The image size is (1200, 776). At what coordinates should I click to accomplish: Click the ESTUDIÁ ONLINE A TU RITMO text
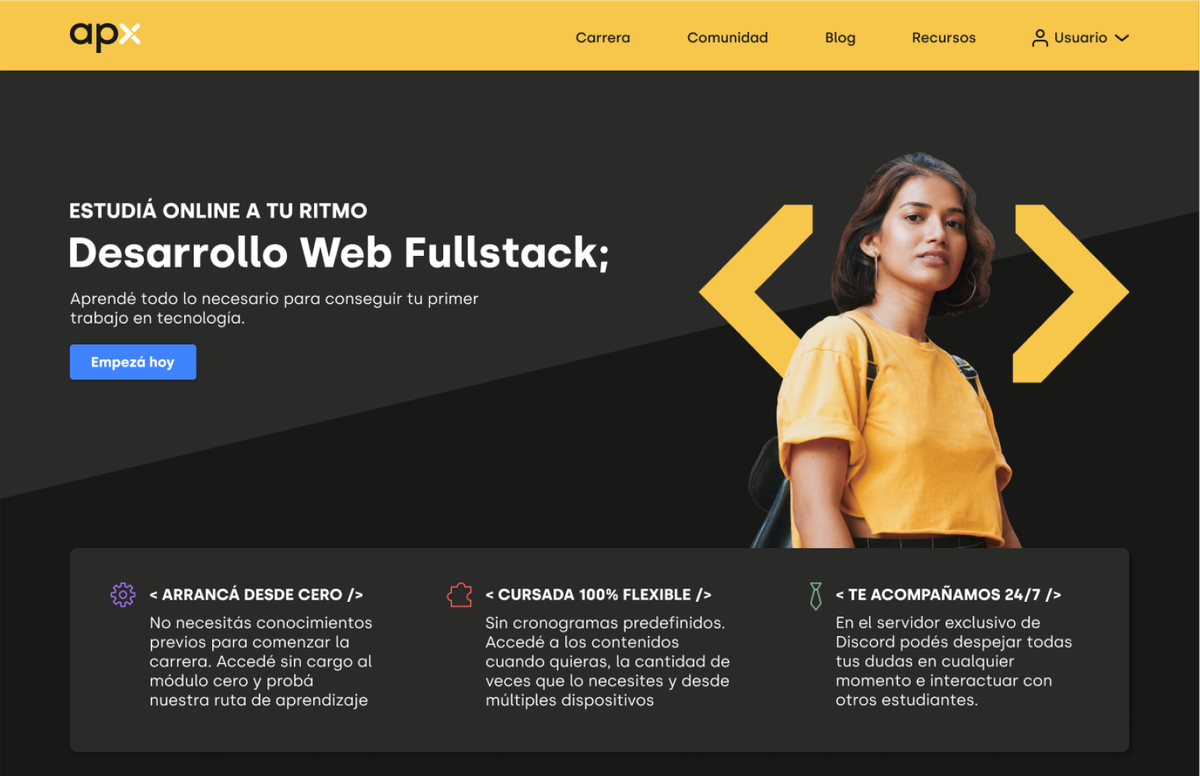coord(218,211)
